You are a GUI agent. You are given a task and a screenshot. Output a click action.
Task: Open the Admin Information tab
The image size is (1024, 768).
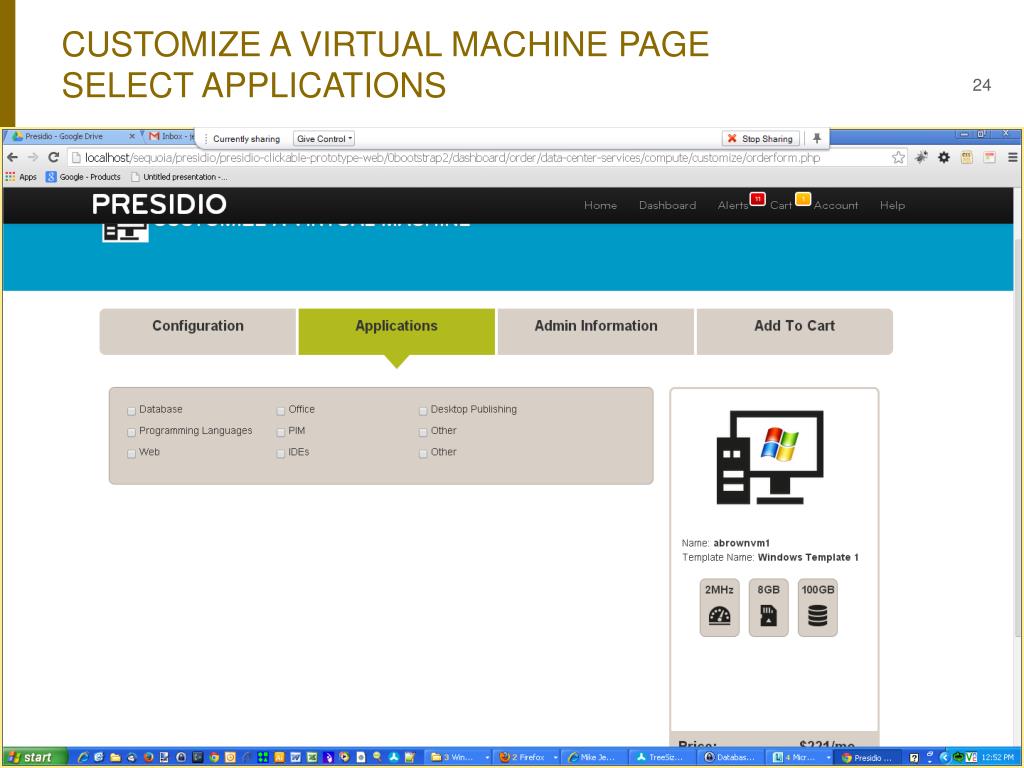pos(596,332)
